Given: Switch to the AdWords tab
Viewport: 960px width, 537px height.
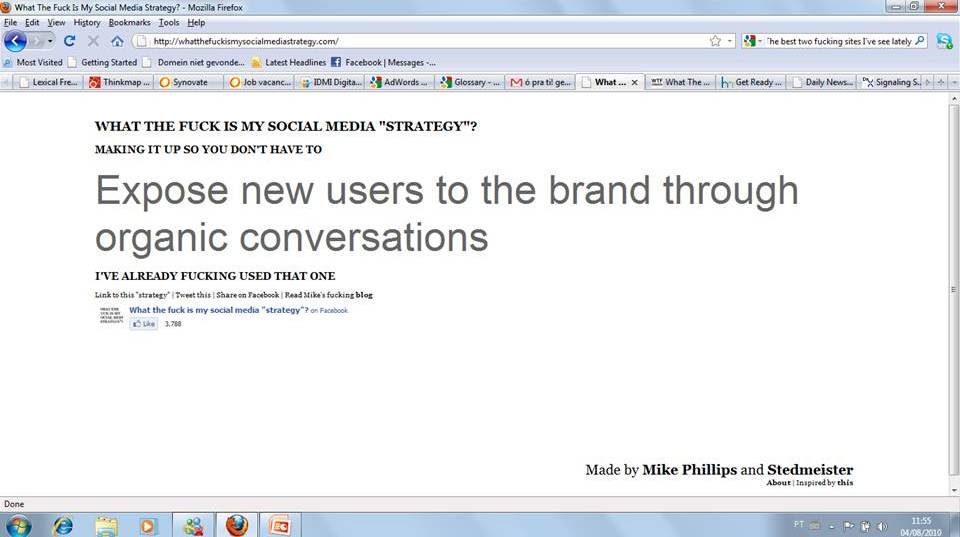Looking at the screenshot, I should click(x=401, y=82).
